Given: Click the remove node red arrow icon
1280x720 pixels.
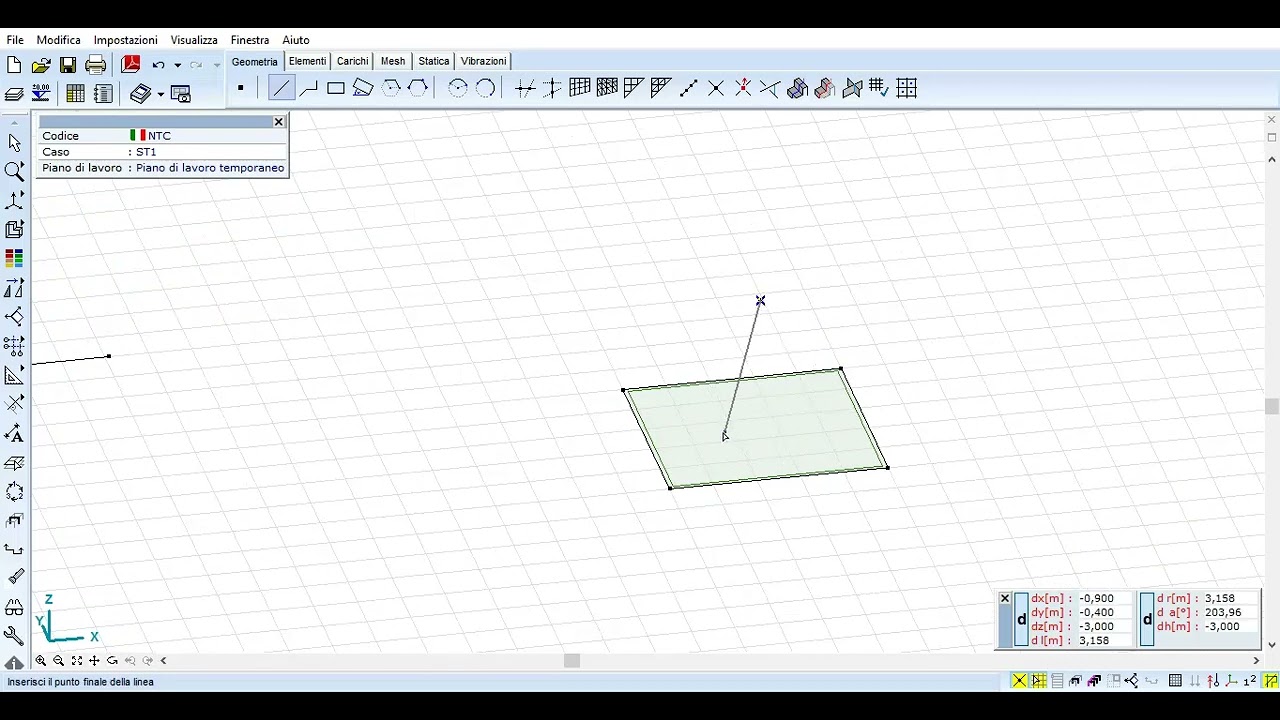Looking at the screenshot, I should pos(743,89).
